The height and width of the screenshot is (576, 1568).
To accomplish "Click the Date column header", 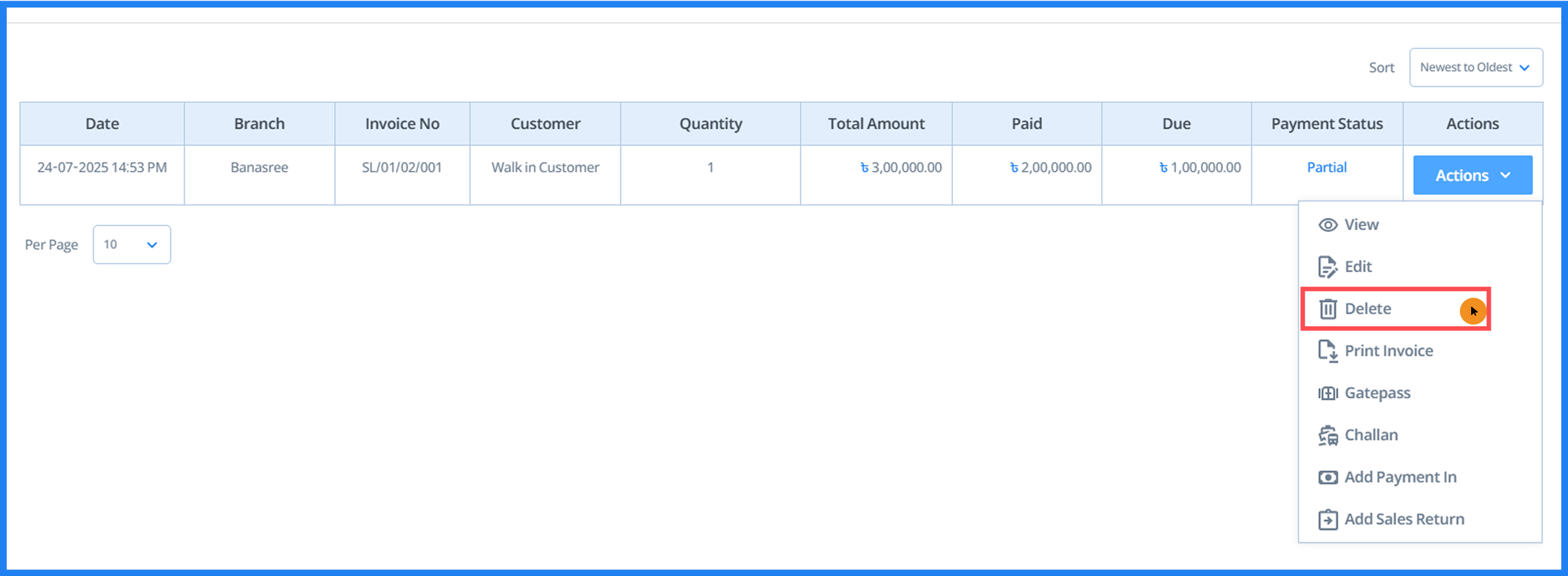I will 102,123.
